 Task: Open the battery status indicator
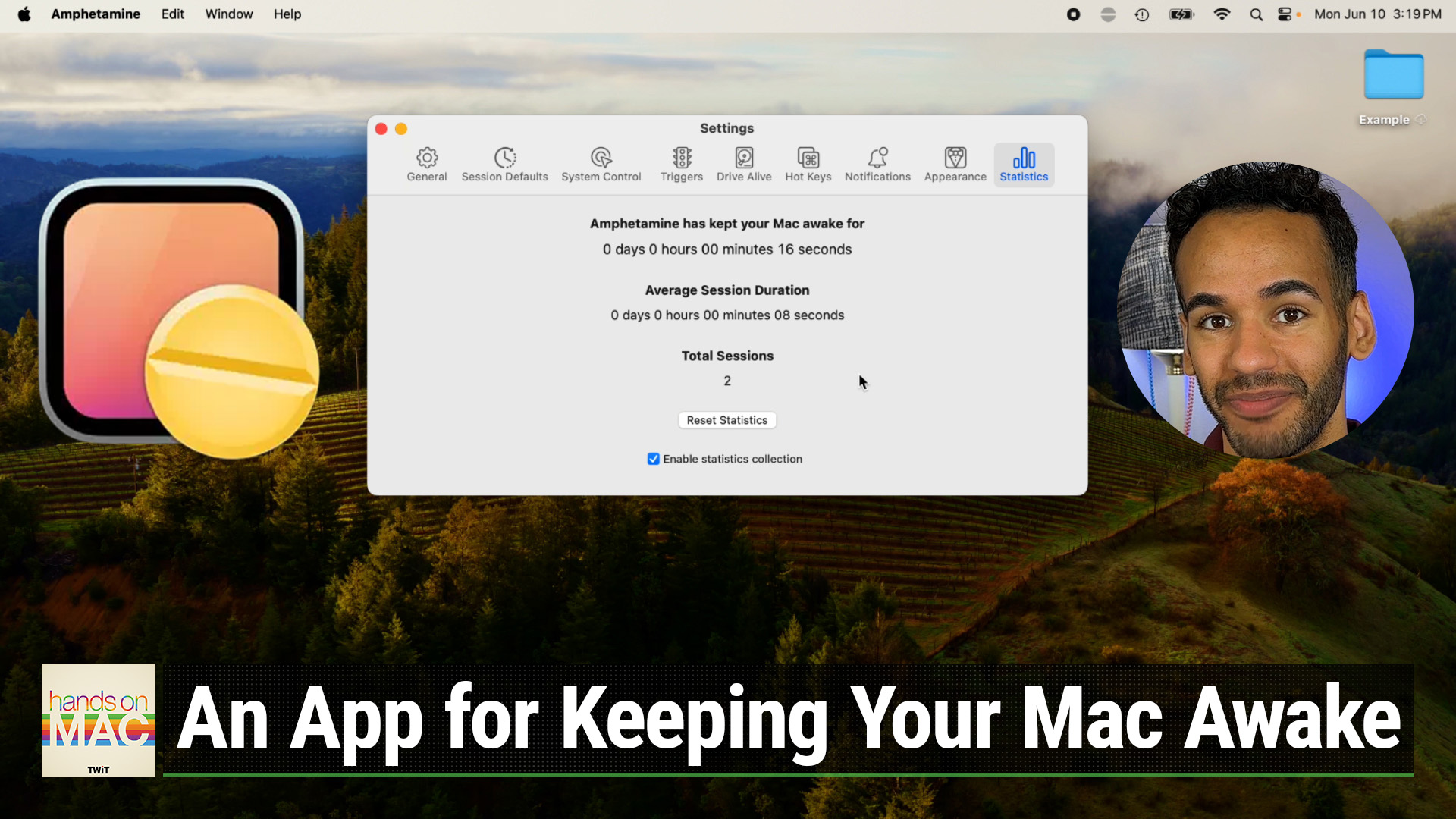[1181, 14]
